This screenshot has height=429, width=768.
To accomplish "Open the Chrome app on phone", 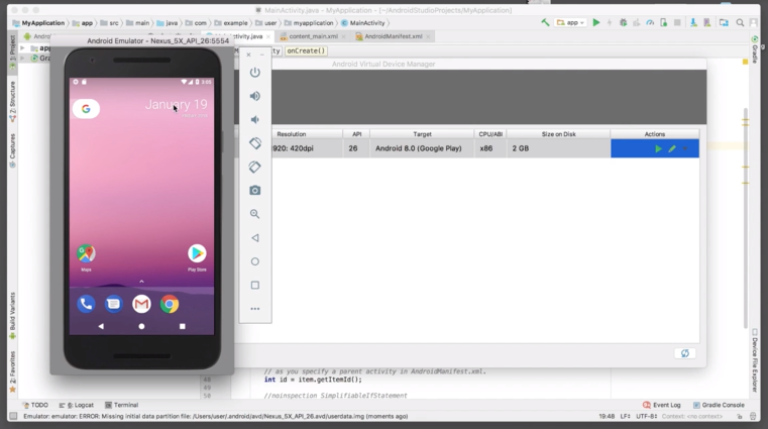I will 170,303.
